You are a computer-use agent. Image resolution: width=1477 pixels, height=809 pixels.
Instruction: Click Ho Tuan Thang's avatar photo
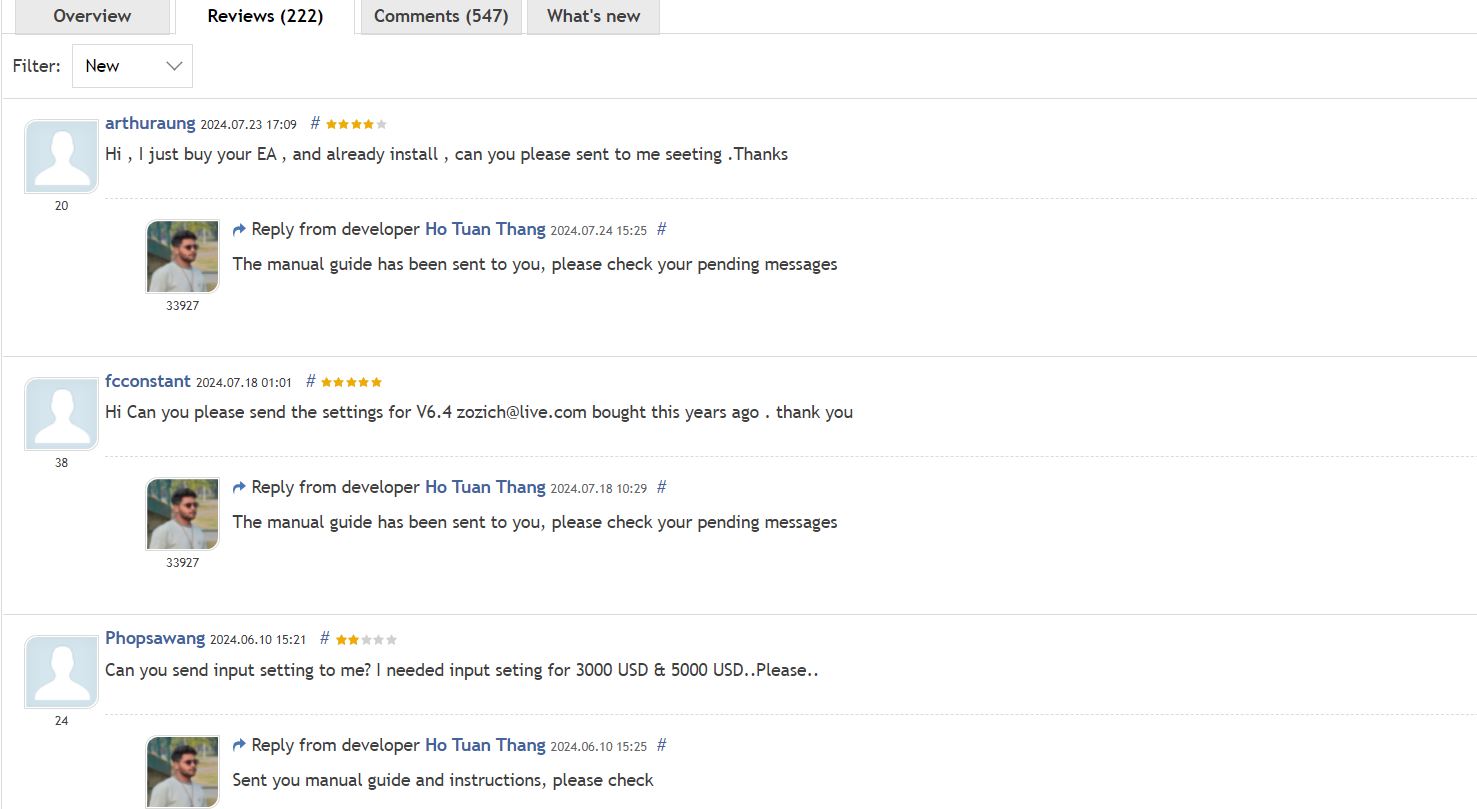point(182,255)
